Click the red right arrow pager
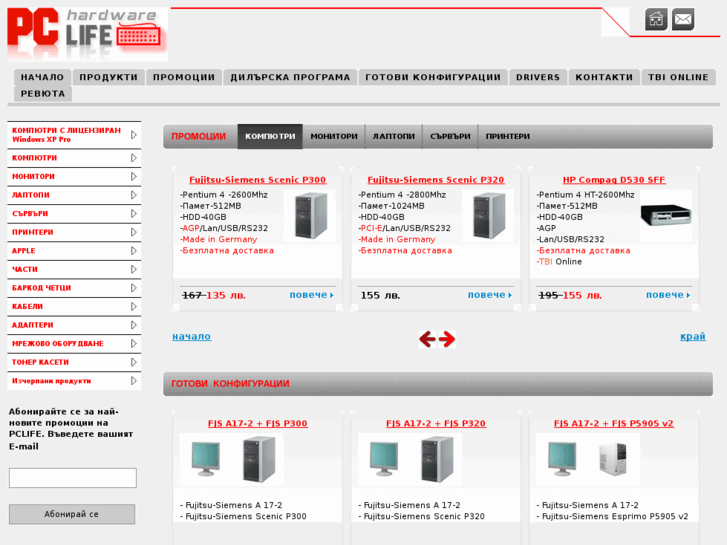Screen dimensions: 727x545 (x=447, y=339)
